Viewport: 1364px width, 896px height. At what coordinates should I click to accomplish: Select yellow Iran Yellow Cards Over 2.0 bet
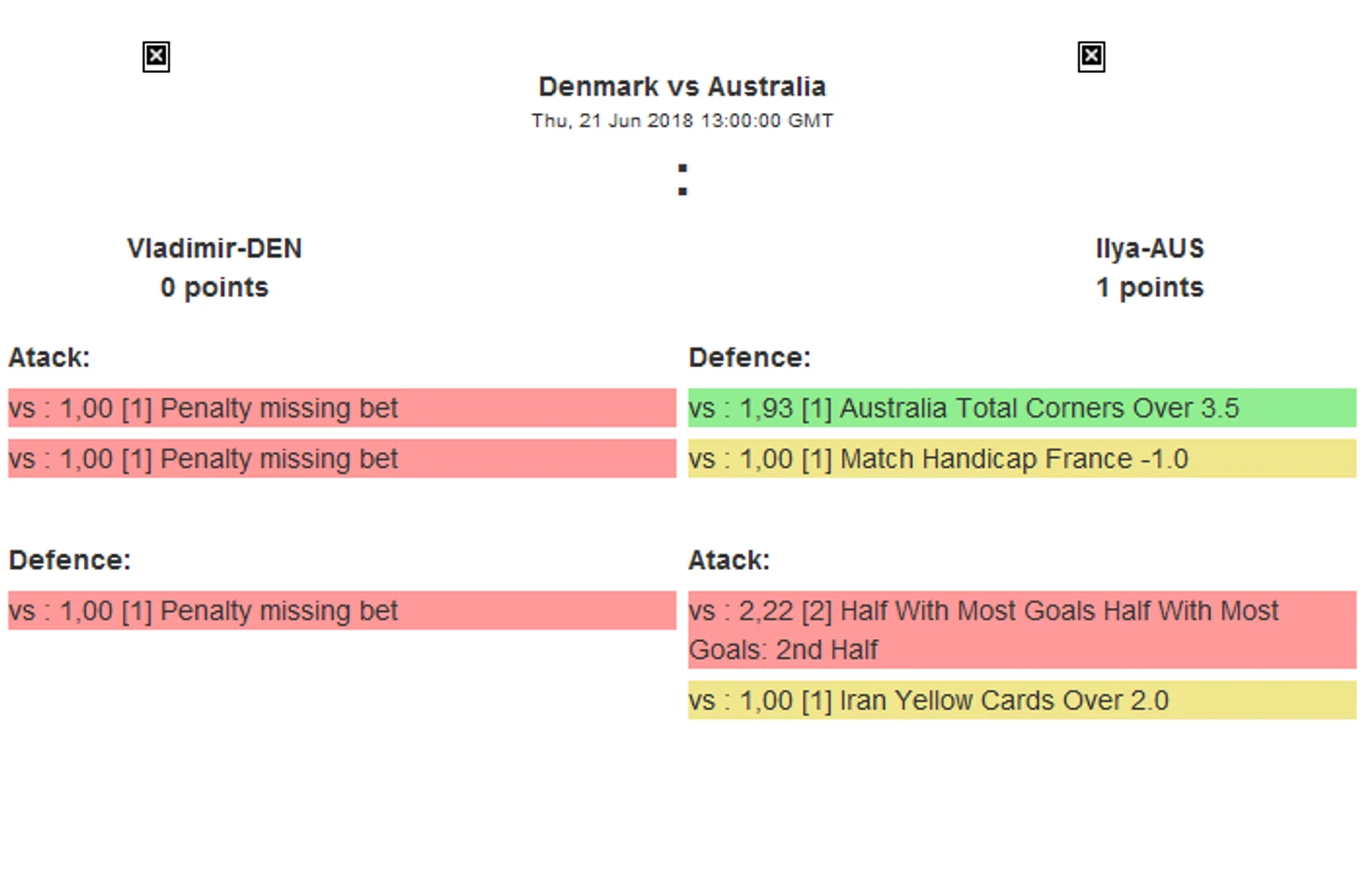pyautogui.click(x=1022, y=700)
